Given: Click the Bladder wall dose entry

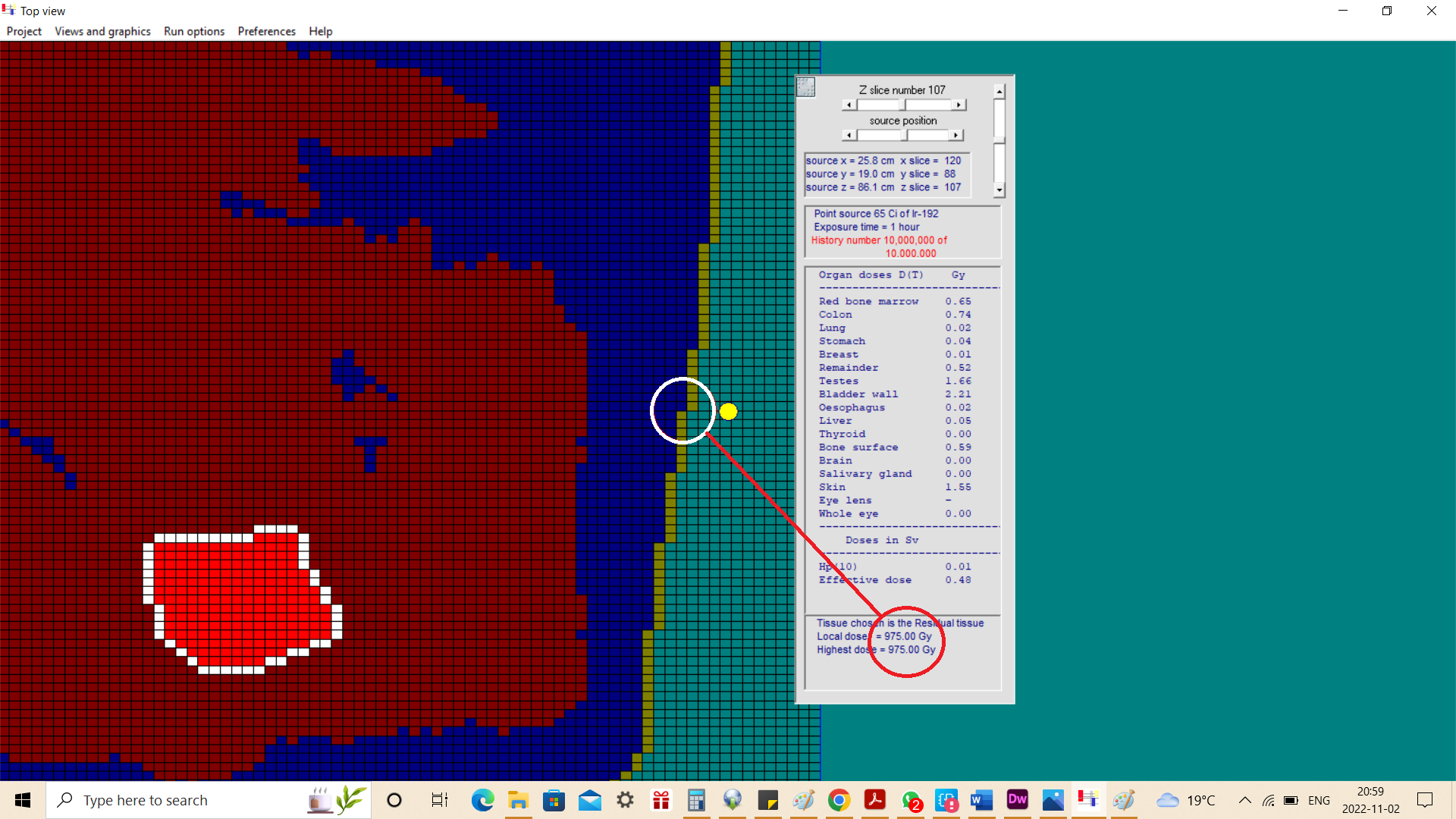Looking at the screenshot, I should pyautogui.click(x=893, y=393).
